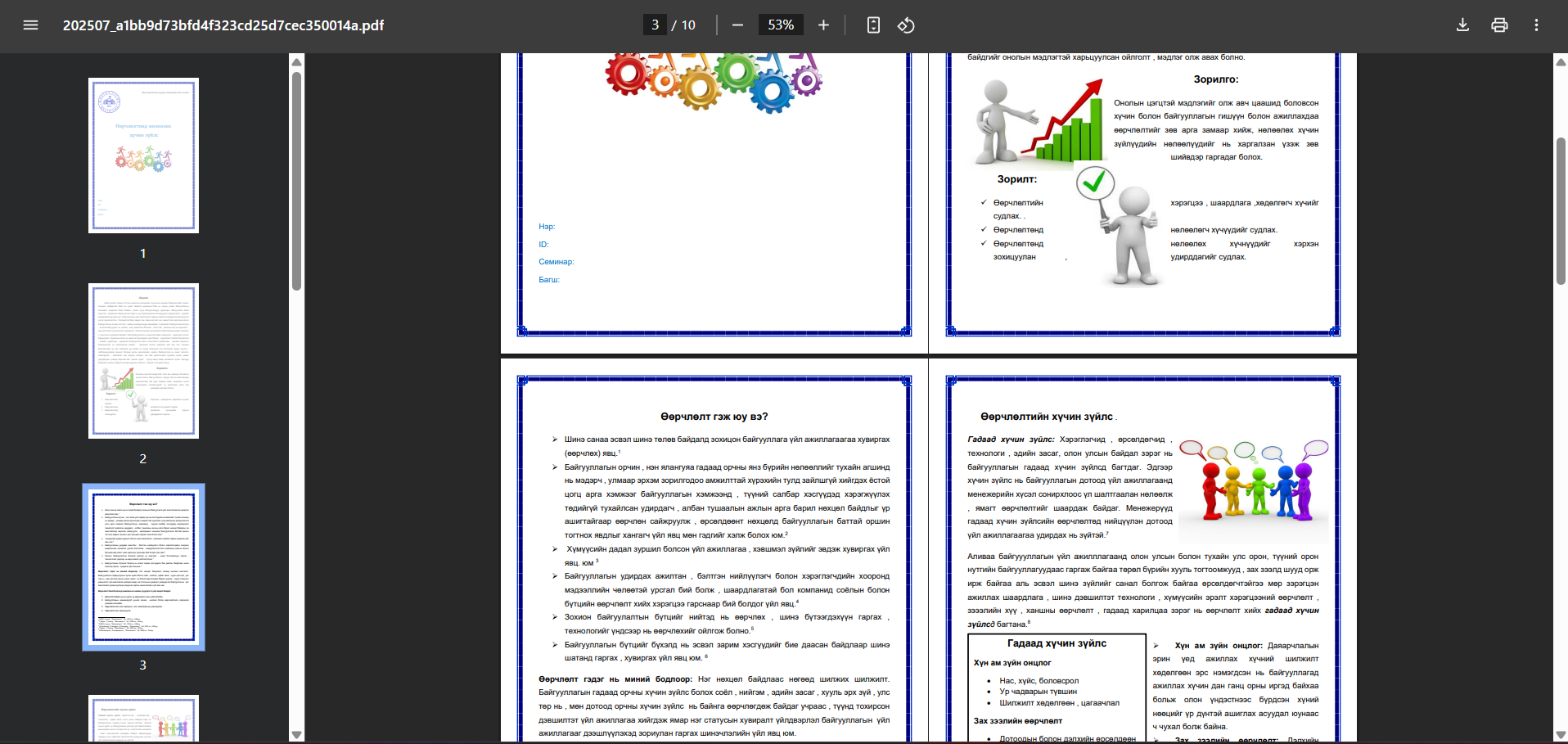Viewport: 1568px width, 744px height.
Task: Click the 'Зорилго:' heading
Action: (x=1215, y=79)
